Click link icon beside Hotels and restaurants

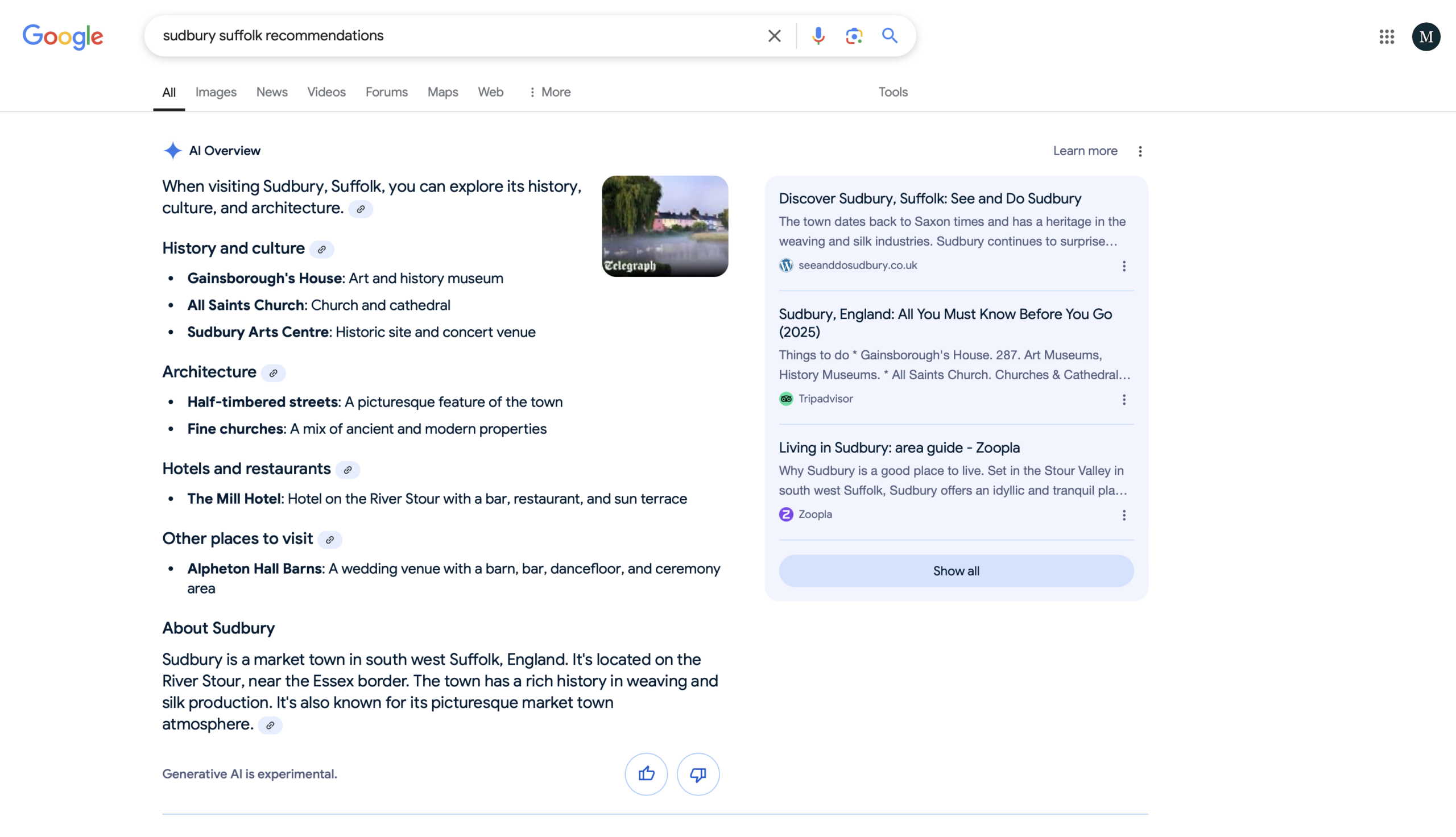coord(348,470)
